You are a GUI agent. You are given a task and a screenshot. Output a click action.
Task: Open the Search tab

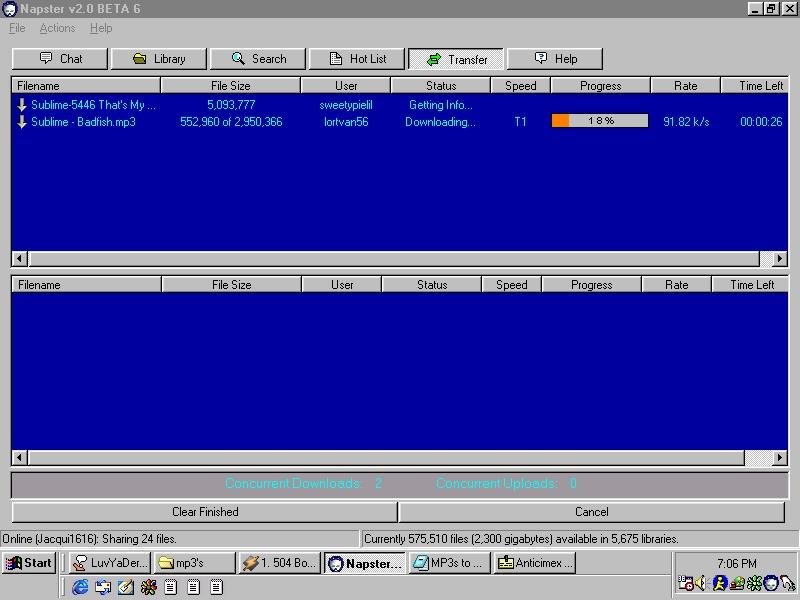pyautogui.click(x=258, y=59)
